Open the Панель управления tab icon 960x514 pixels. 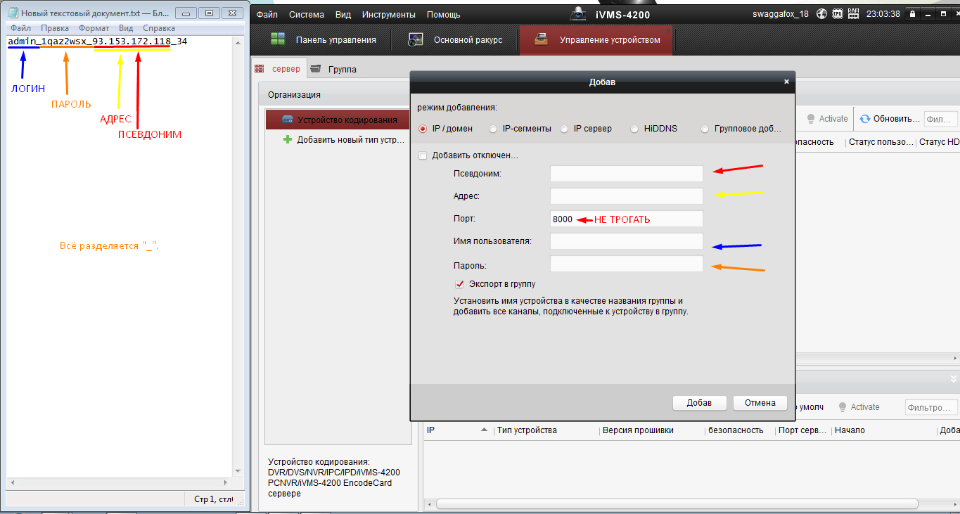point(278,40)
